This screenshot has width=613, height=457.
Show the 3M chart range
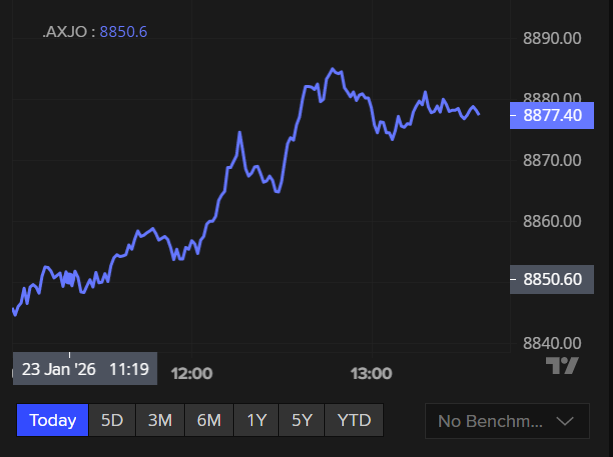[160, 420]
